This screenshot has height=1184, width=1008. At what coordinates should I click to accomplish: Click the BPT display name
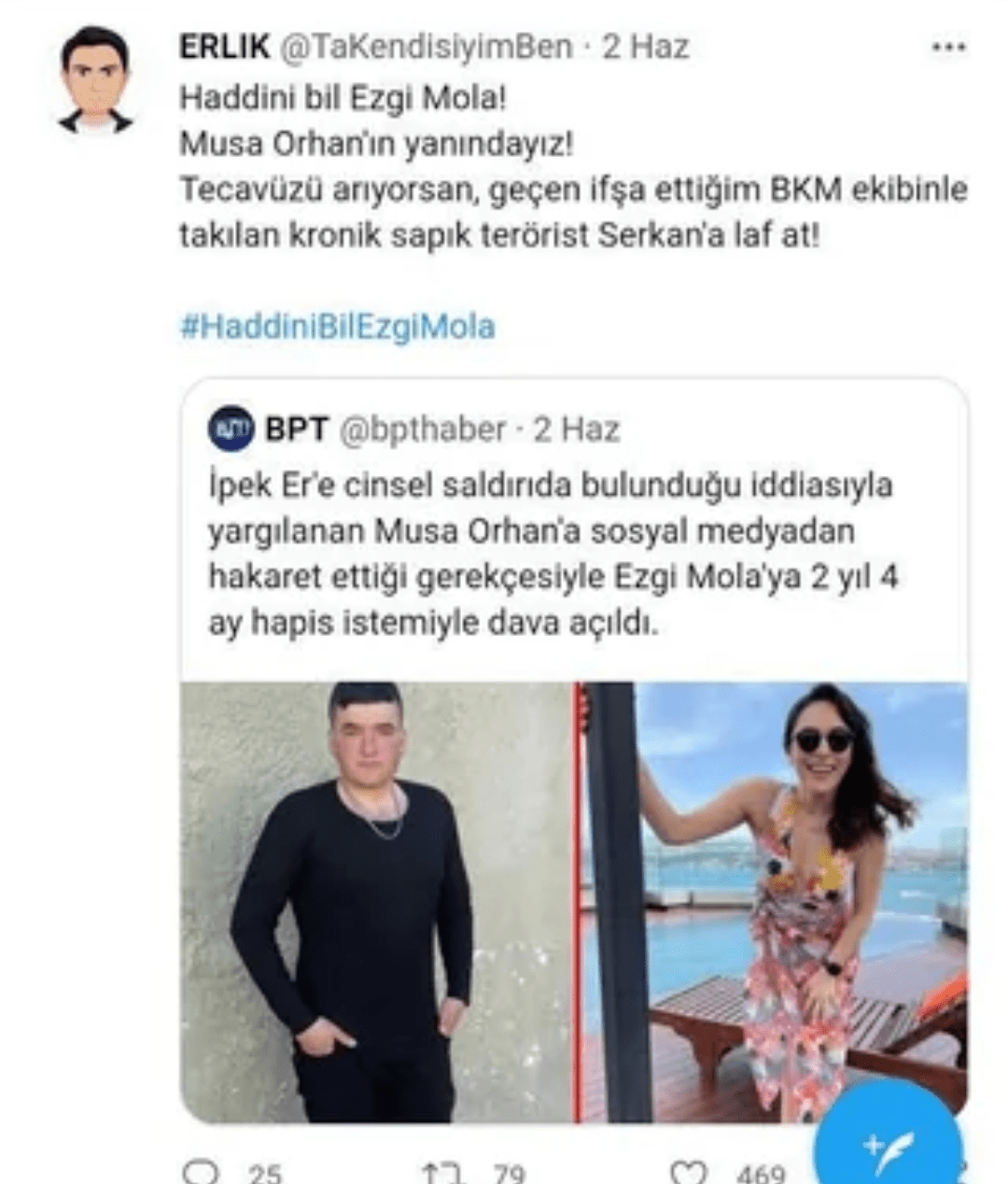click(x=296, y=430)
